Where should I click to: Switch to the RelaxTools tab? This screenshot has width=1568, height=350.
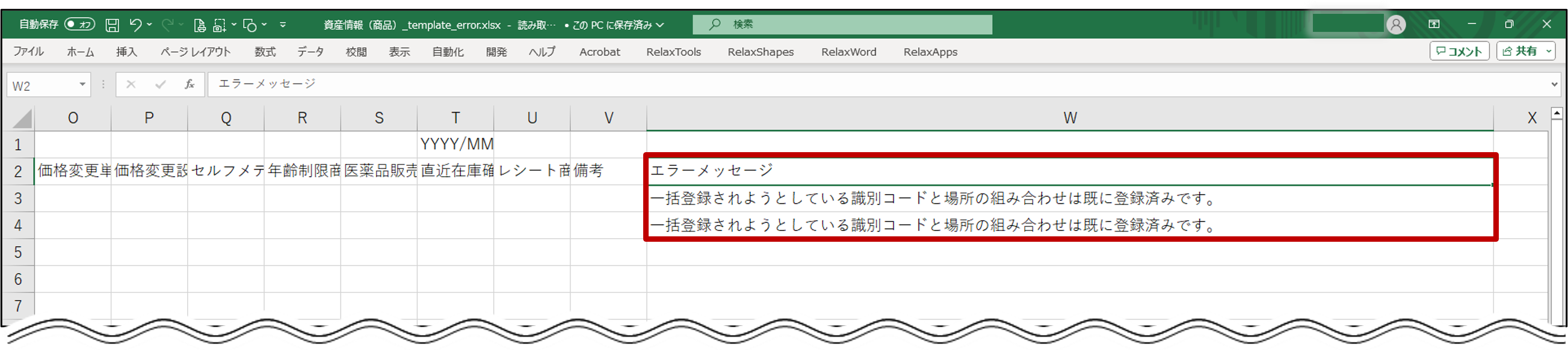pos(673,52)
